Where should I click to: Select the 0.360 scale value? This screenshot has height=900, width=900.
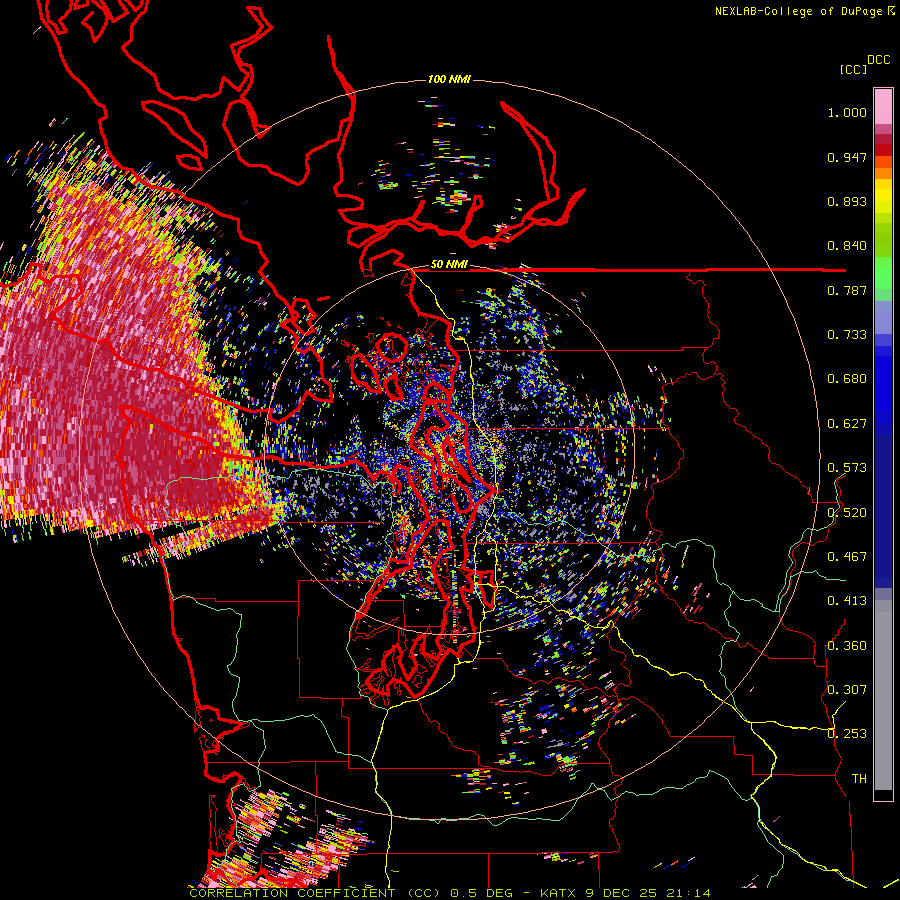tap(847, 645)
